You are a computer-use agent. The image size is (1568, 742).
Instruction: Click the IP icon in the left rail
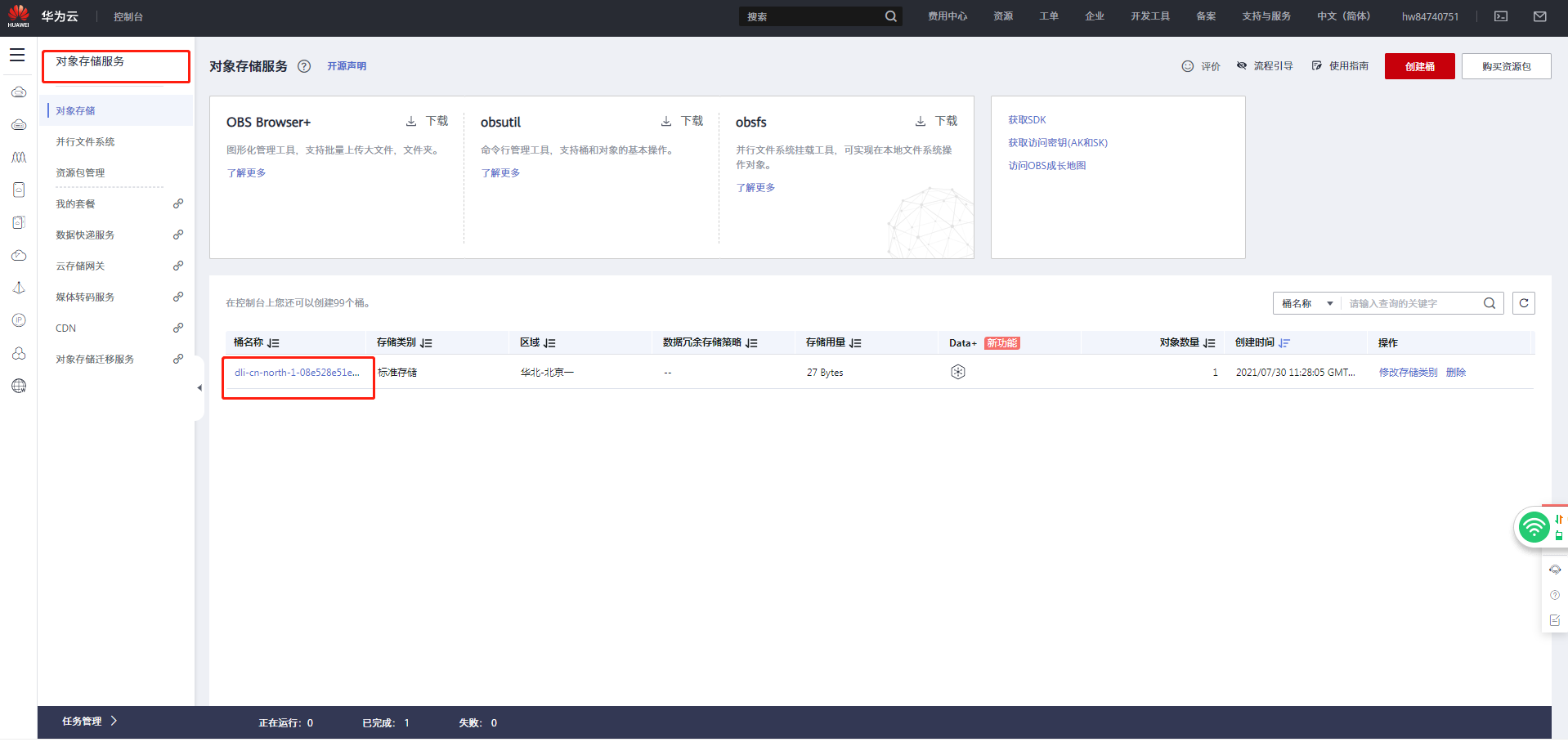pyautogui.click(x=19, y=320)
